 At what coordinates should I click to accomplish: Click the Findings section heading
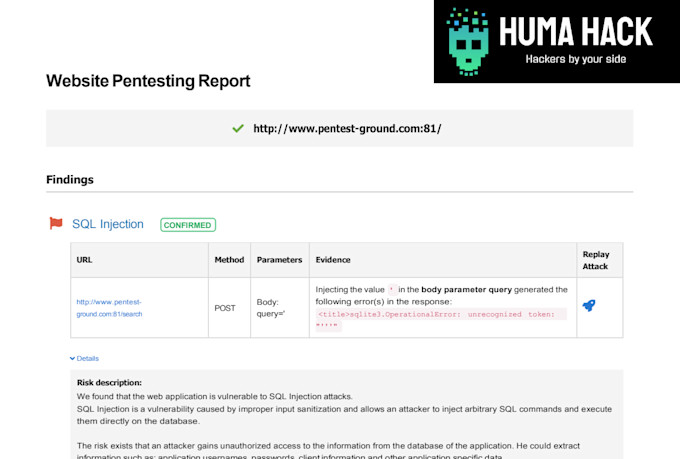(x=70, y=180)
